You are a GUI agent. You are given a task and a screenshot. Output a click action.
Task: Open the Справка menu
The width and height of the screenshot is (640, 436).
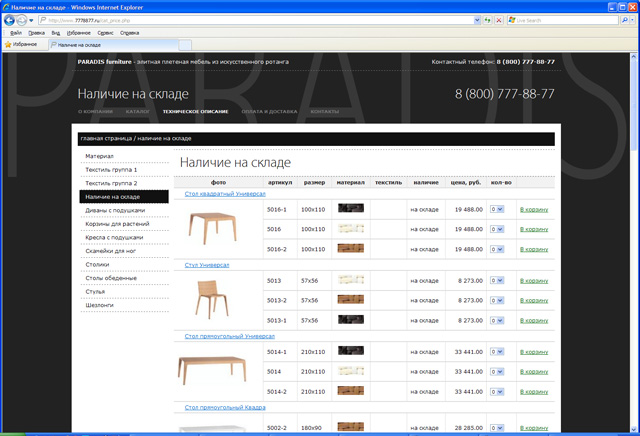click(x=129, y=33)
